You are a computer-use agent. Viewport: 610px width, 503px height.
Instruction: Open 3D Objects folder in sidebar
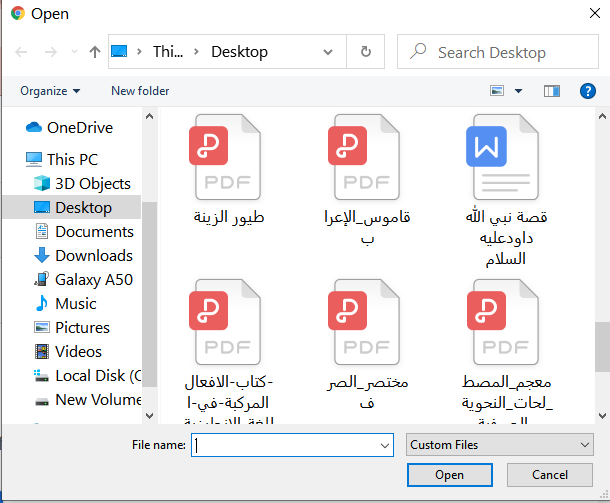pyautogui.click(x=93, y=184)
